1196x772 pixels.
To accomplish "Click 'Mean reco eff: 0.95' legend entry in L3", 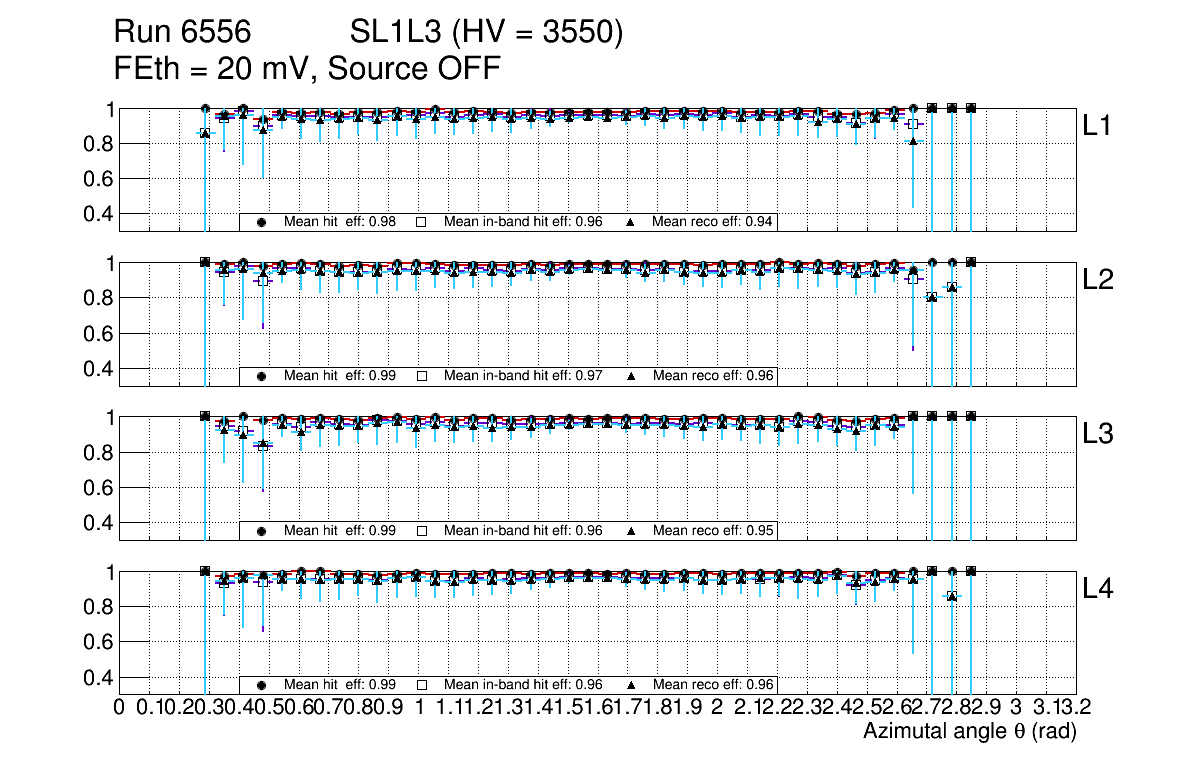I will coord(713,531).
